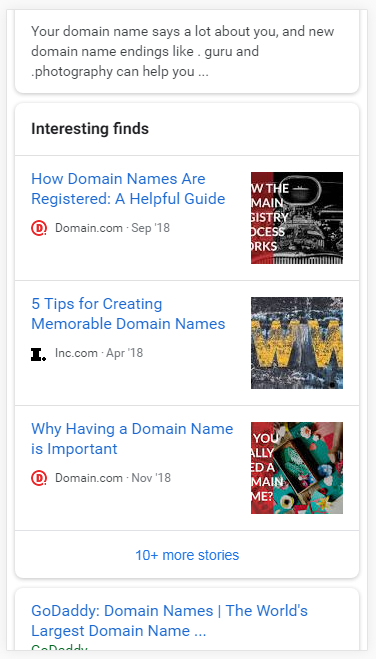Click the Domain.com favicon beside Nov '18
The width and height of the screenshot is (376, 659).
39,478
